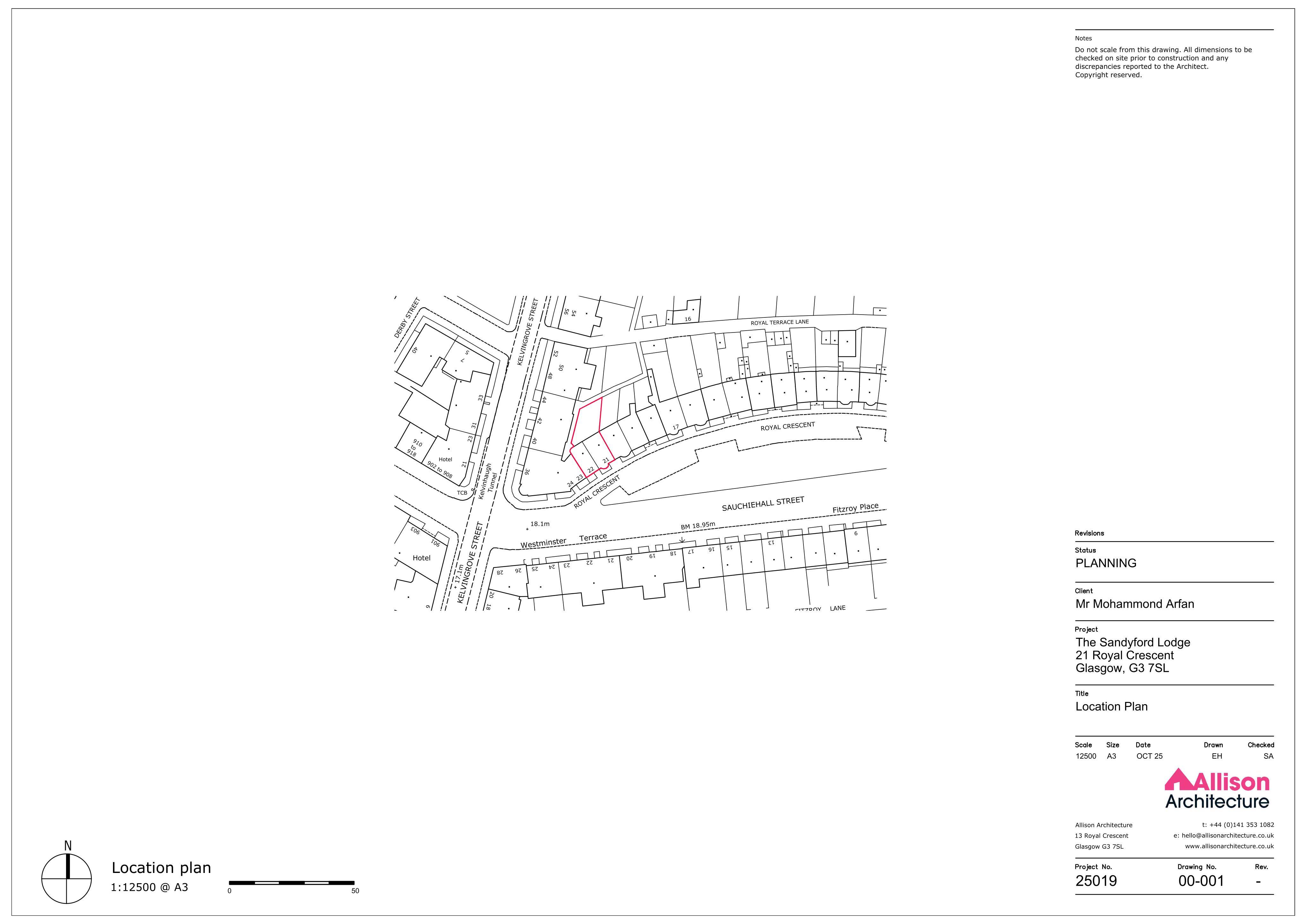
Task: Click the date value 'OCT 25'
Action: tap(1149, 756)
